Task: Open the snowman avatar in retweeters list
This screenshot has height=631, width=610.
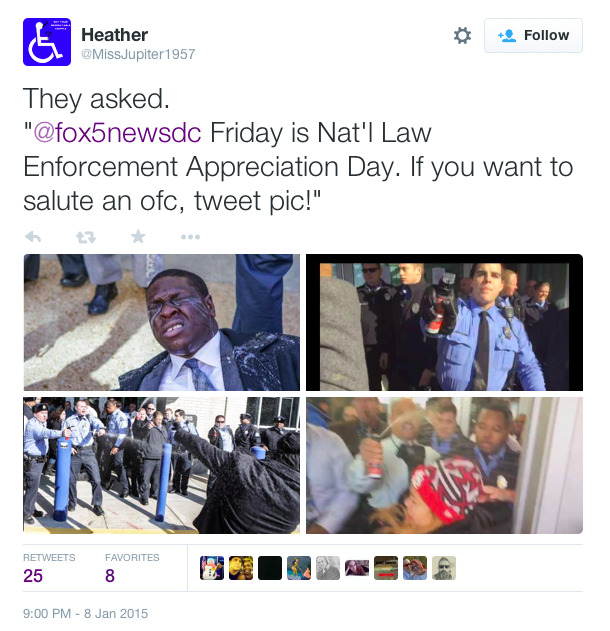Action: [x=212, y=568]
